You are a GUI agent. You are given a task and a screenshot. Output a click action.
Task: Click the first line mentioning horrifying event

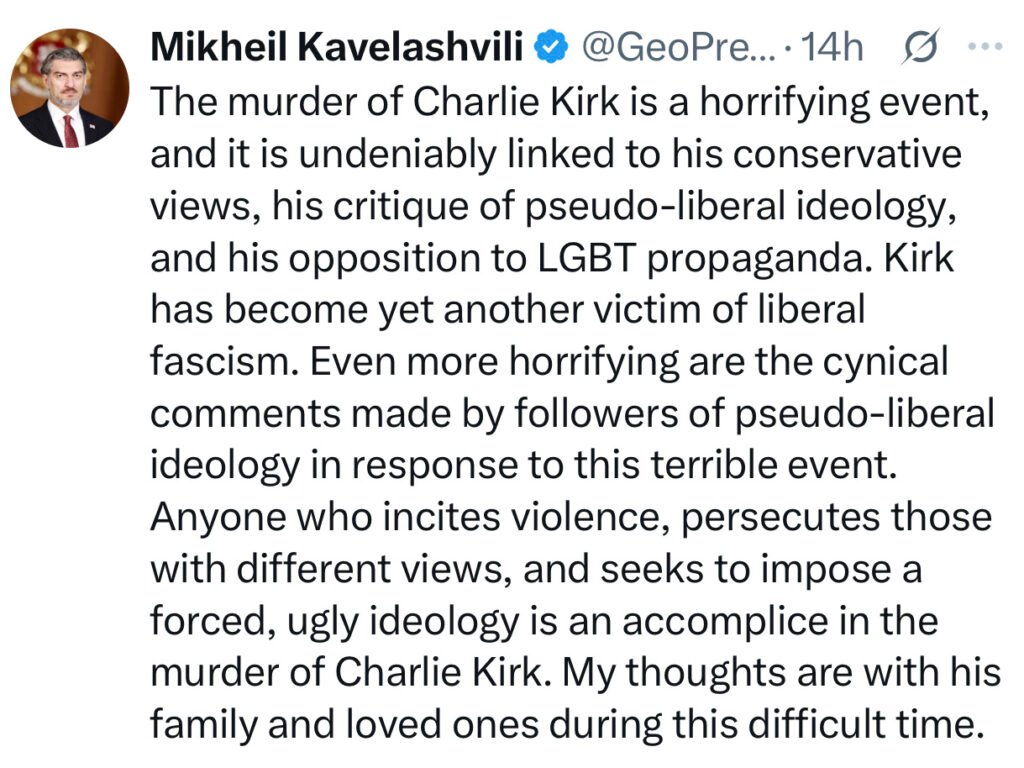570,103
